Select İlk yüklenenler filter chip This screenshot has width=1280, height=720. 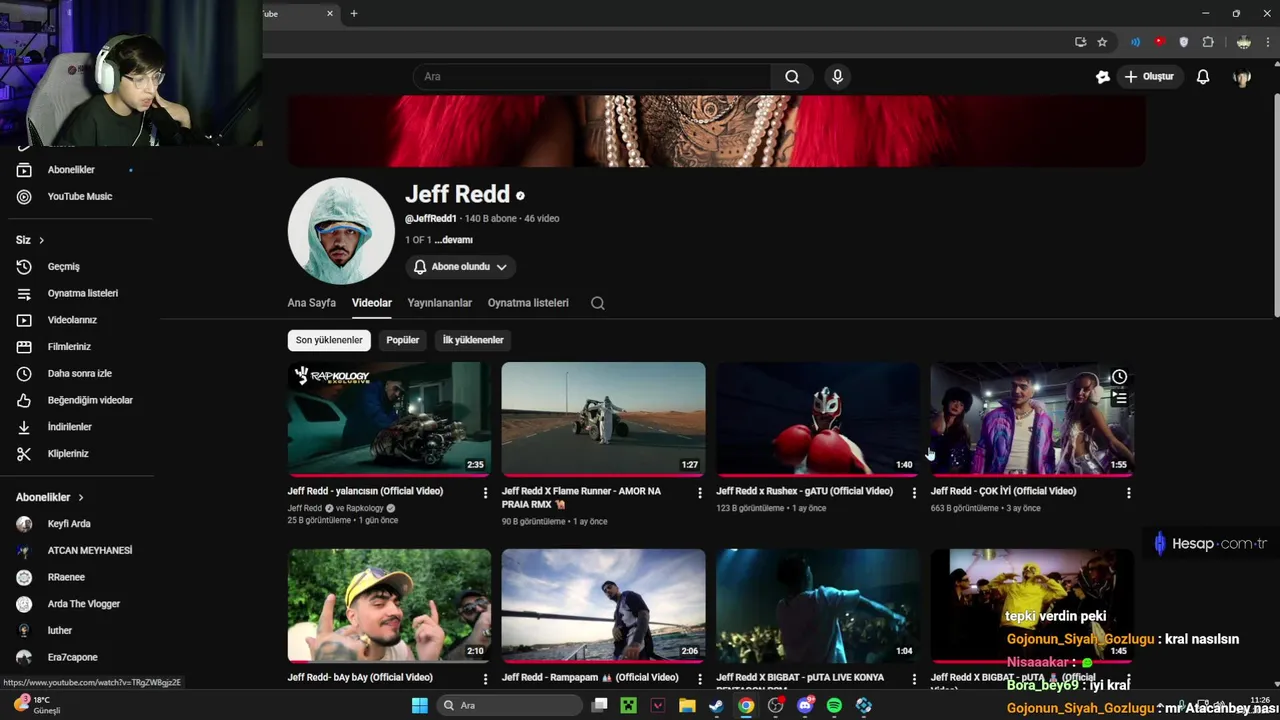pos(473,340)
